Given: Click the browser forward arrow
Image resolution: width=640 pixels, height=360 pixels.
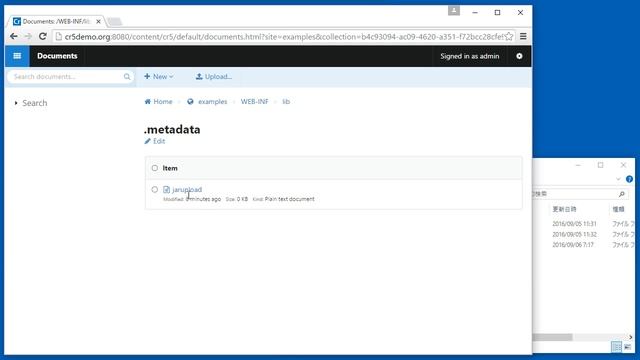Looking at the screenshot, I should [28, 36].
